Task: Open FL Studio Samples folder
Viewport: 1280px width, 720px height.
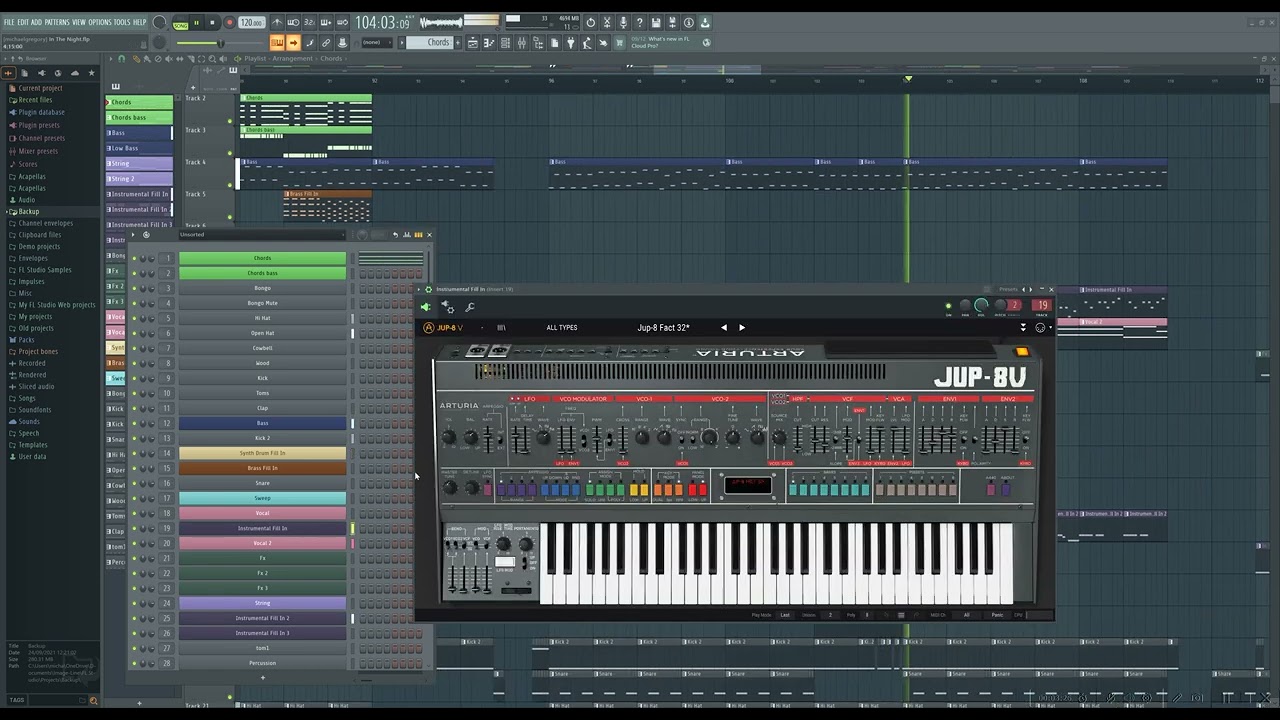Action: click(x=44, y=270)
